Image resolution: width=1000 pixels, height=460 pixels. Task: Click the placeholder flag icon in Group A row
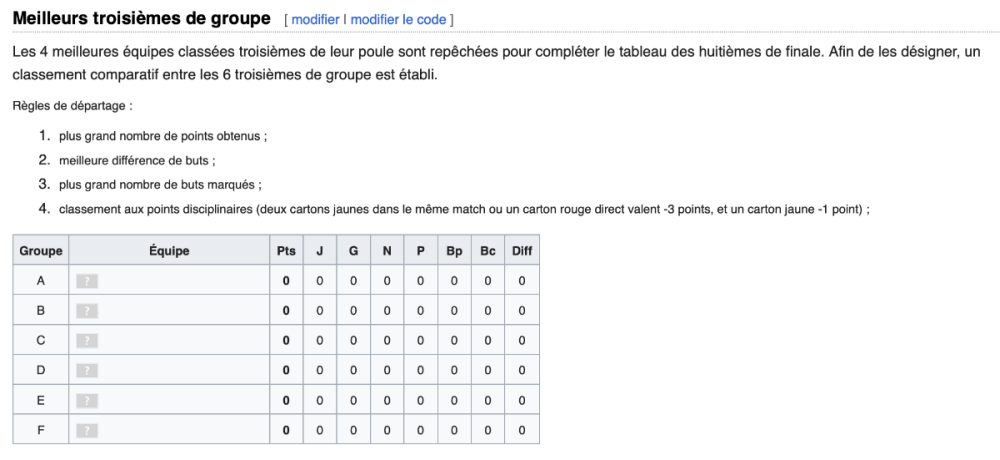pos(87,281)
